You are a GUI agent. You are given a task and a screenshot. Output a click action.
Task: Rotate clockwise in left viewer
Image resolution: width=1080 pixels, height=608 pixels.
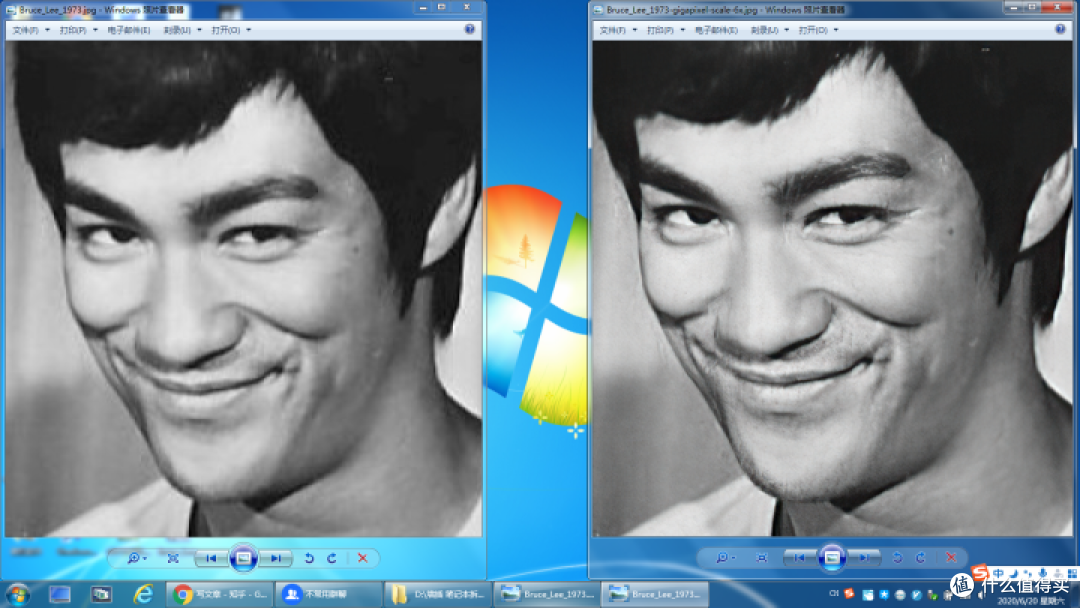(x=332, y=558)
